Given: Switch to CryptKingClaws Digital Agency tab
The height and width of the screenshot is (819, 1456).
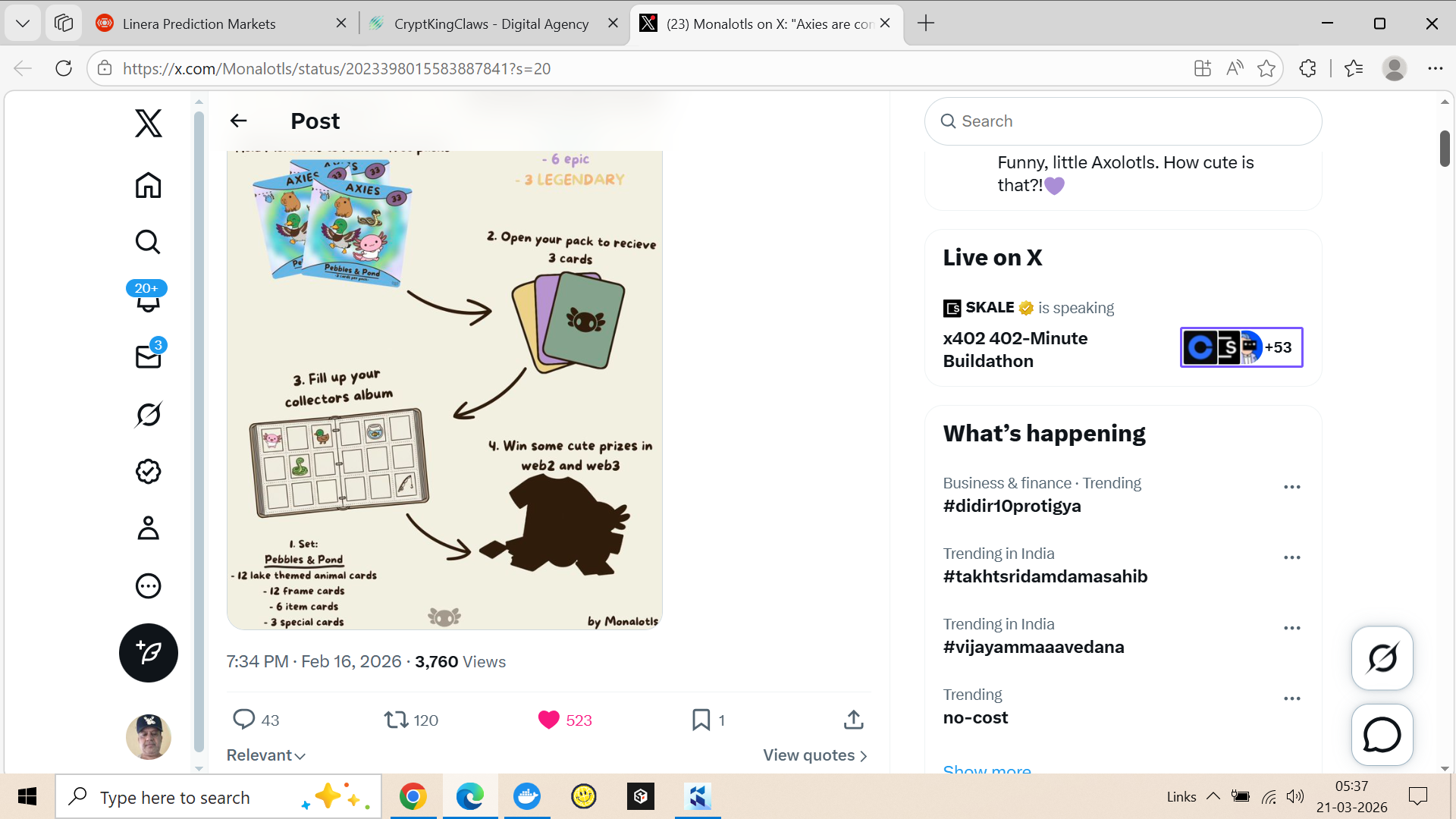Looking at the screenshot, I should (491, 24).
